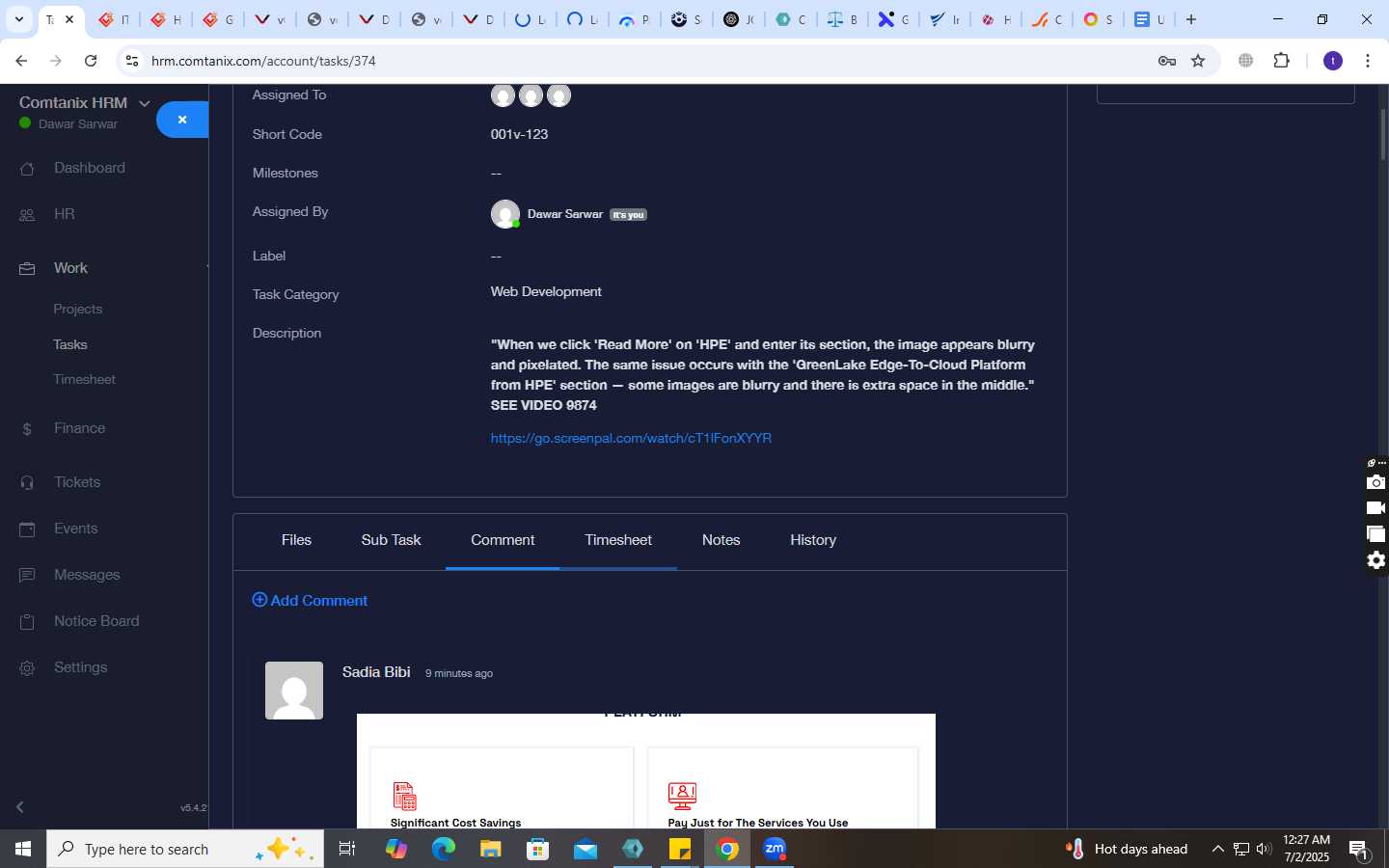Click browser back arrow

pyautogui.click(x=21, y=61)
